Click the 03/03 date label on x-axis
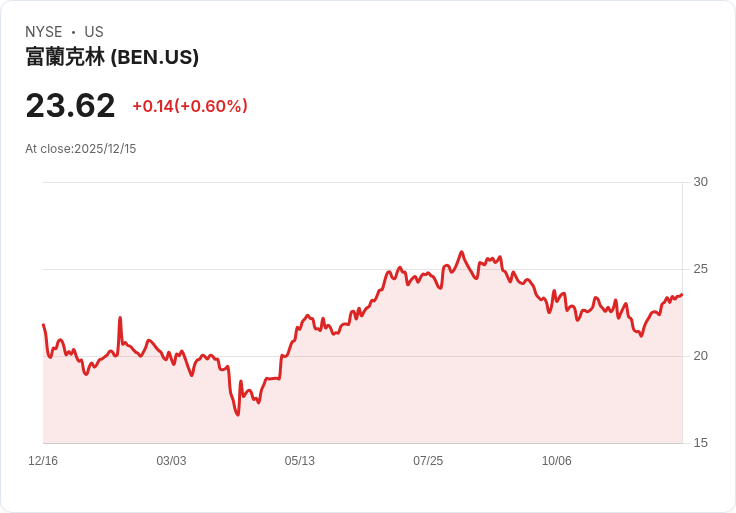 [171, 461]
